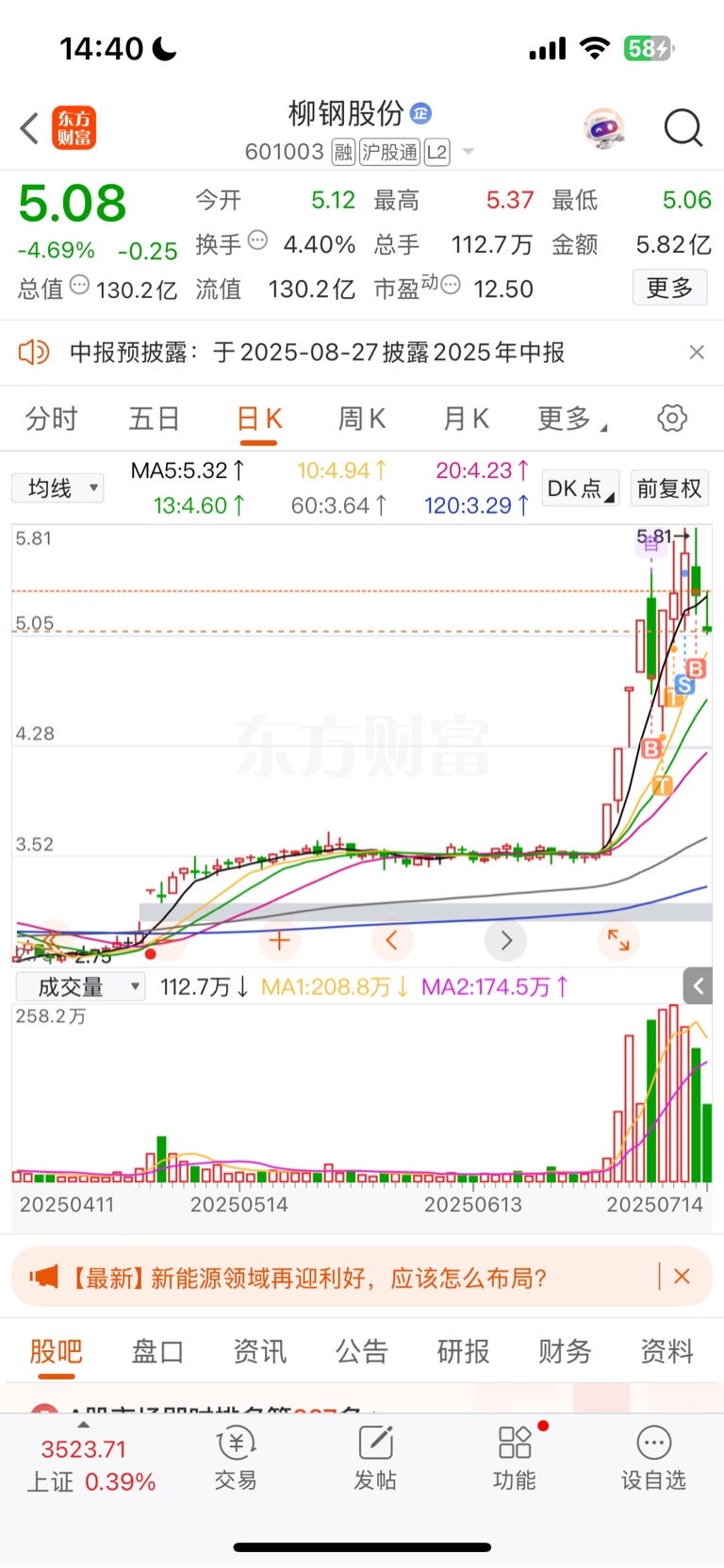Dismiss the 中报预披露 notice
The image size is (724, 1568).
point(697,353)
